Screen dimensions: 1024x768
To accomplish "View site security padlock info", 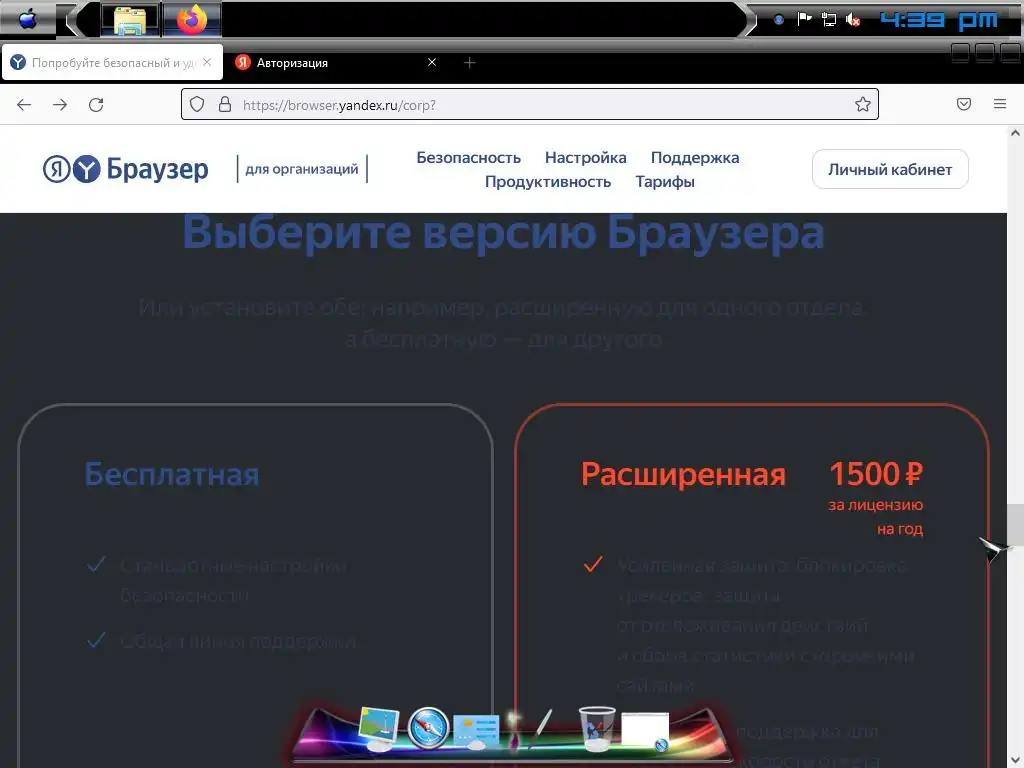I will point(225,104).
